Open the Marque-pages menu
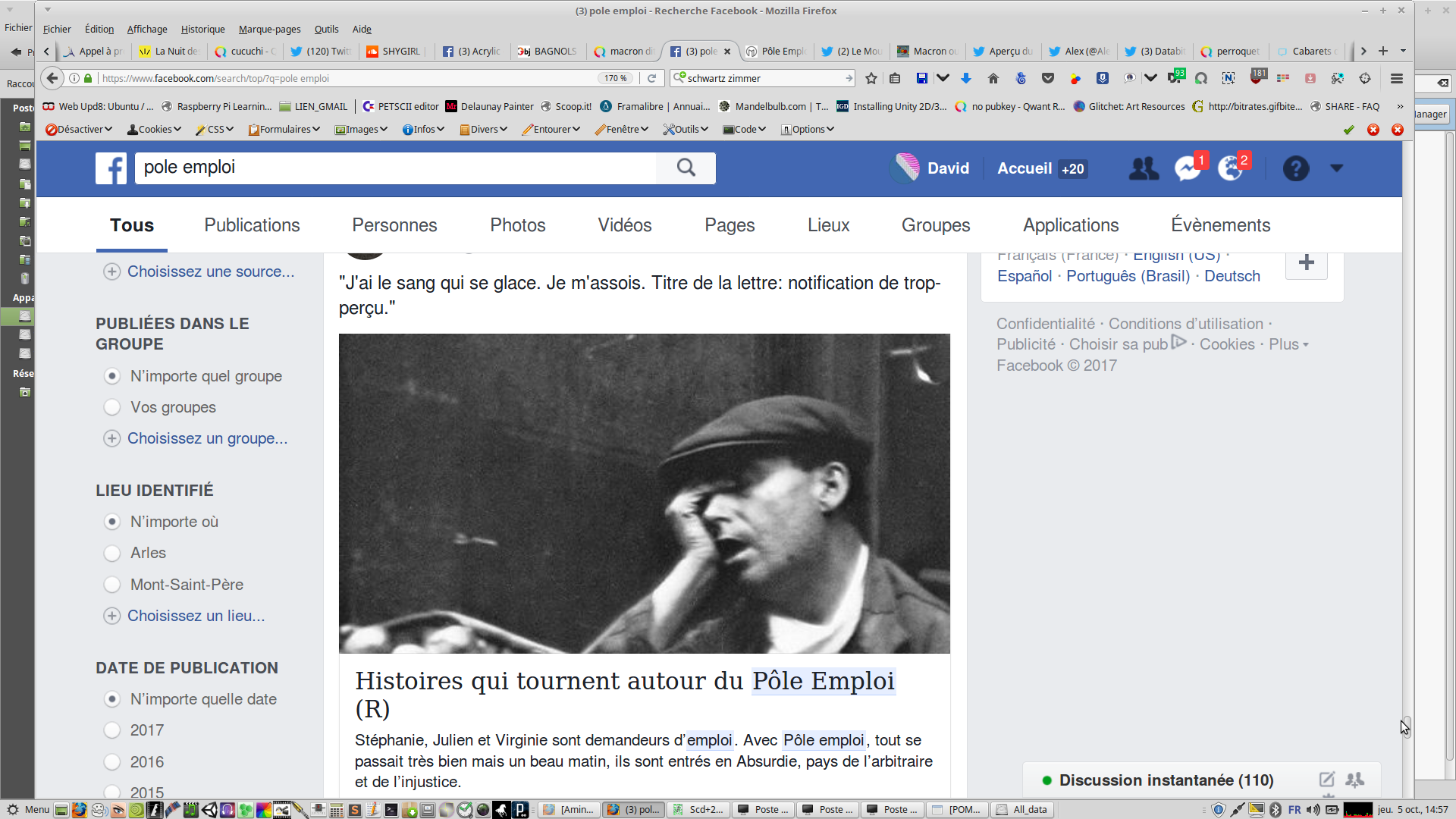Viewport: 1456px width, 819px height. pyautogui.click(x=269, y=29)
